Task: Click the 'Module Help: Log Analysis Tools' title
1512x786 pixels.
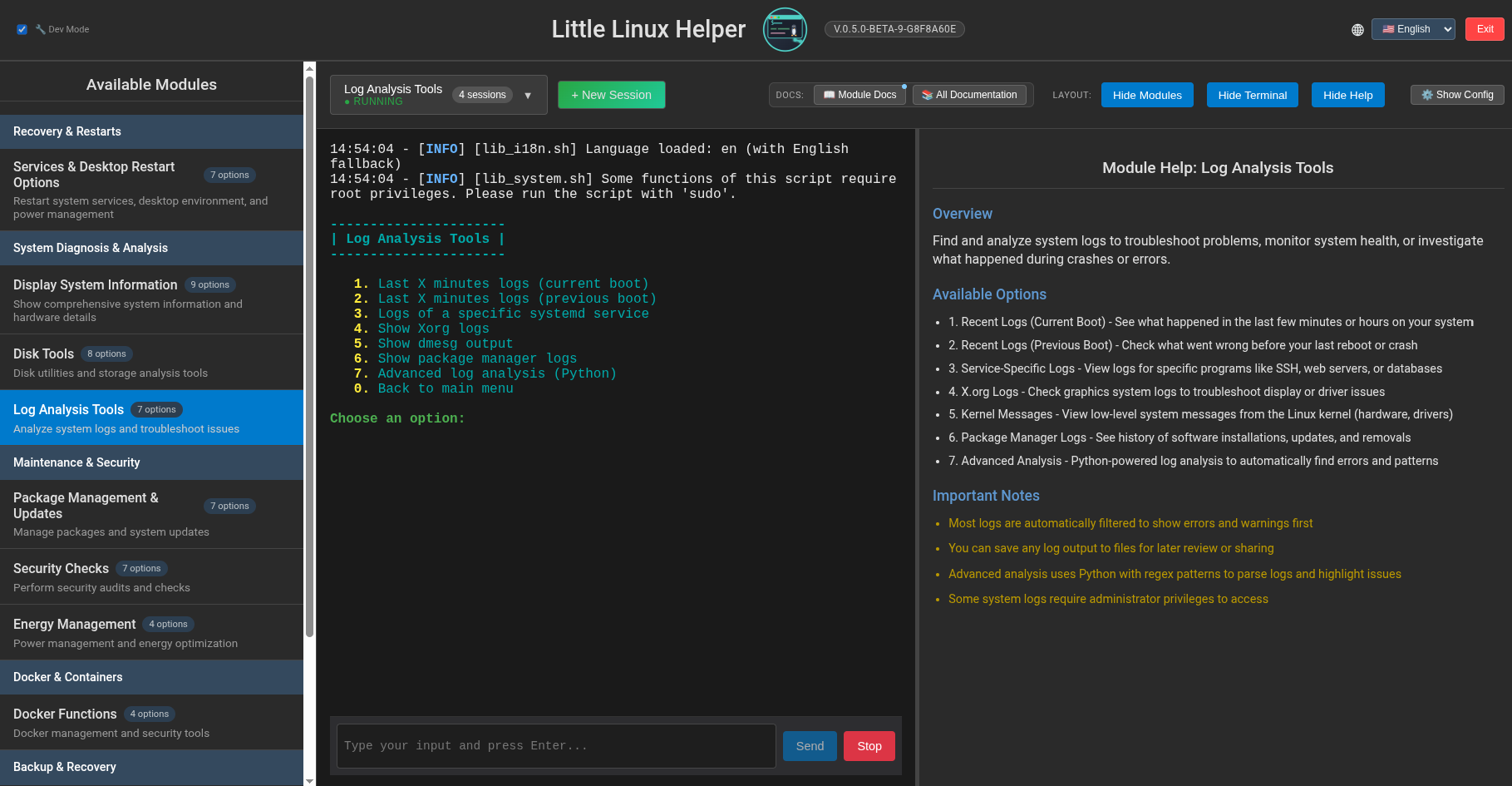Action: (x=1218, y=168)
